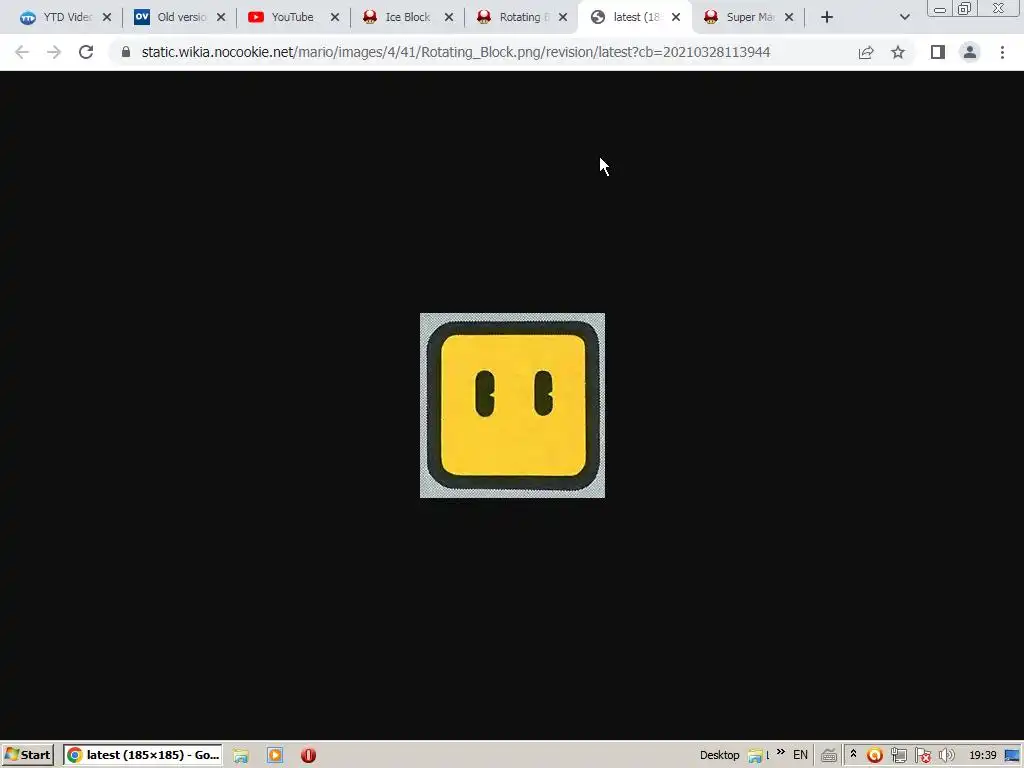
Task: Open the volume speaker icon
Action: tap(946, 756)
